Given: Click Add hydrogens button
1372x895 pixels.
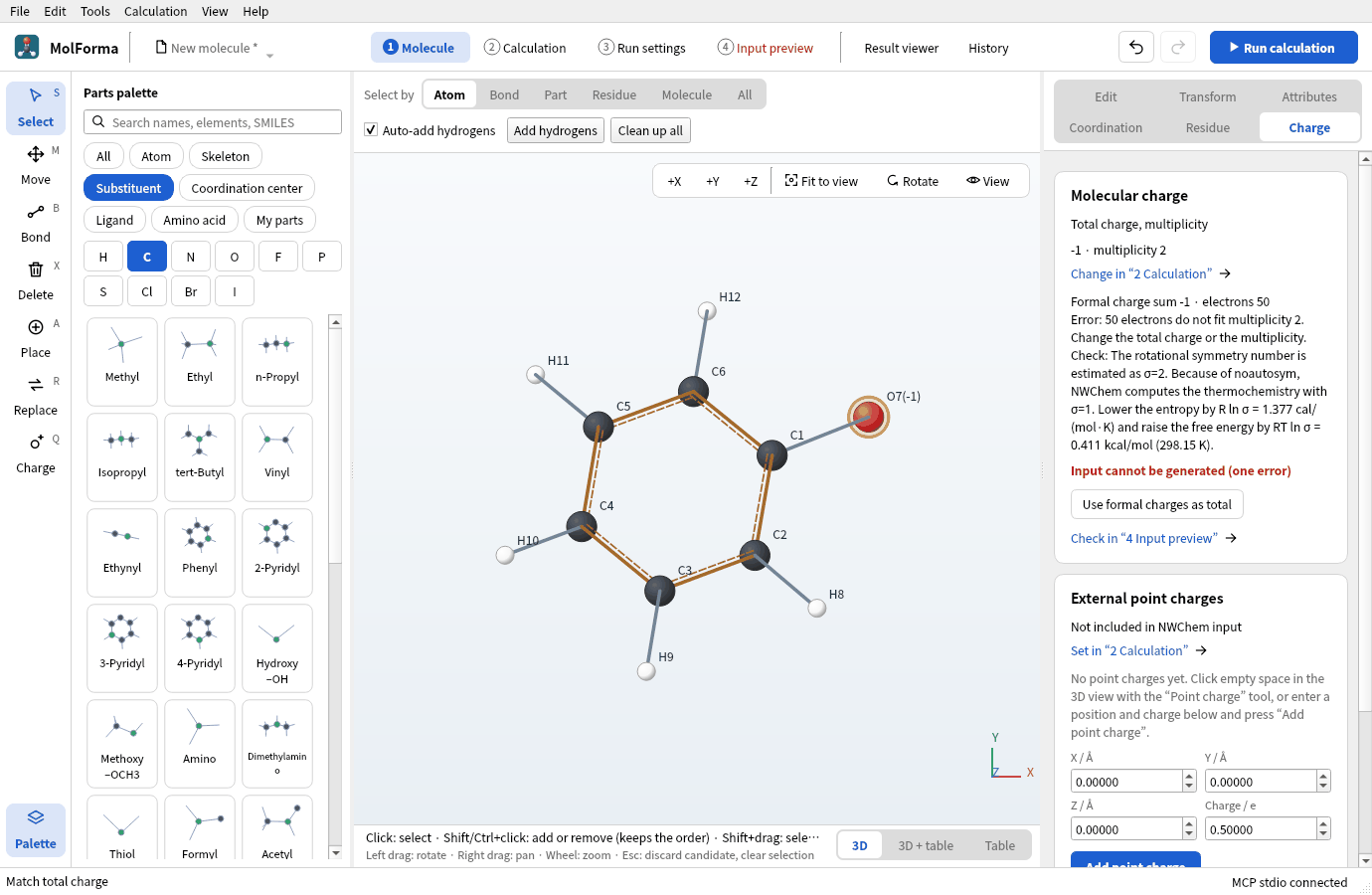Looking at the screenshot, I should (x=556, y=130).
